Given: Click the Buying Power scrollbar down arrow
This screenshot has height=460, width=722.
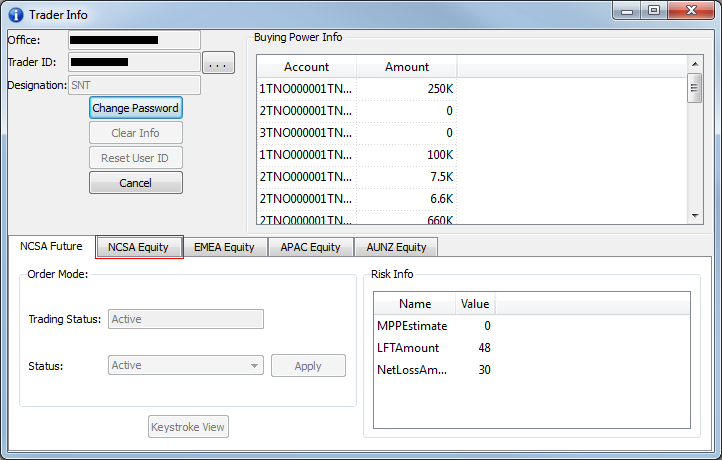Looking at the screenshot, I should [694, 215].
